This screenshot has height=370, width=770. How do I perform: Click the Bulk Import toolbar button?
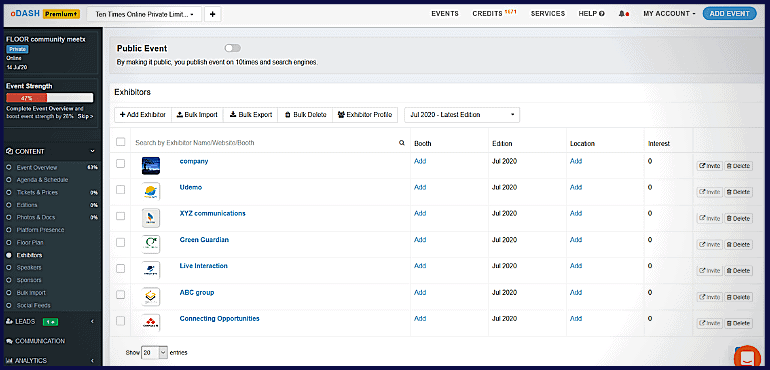coord(197,115)
